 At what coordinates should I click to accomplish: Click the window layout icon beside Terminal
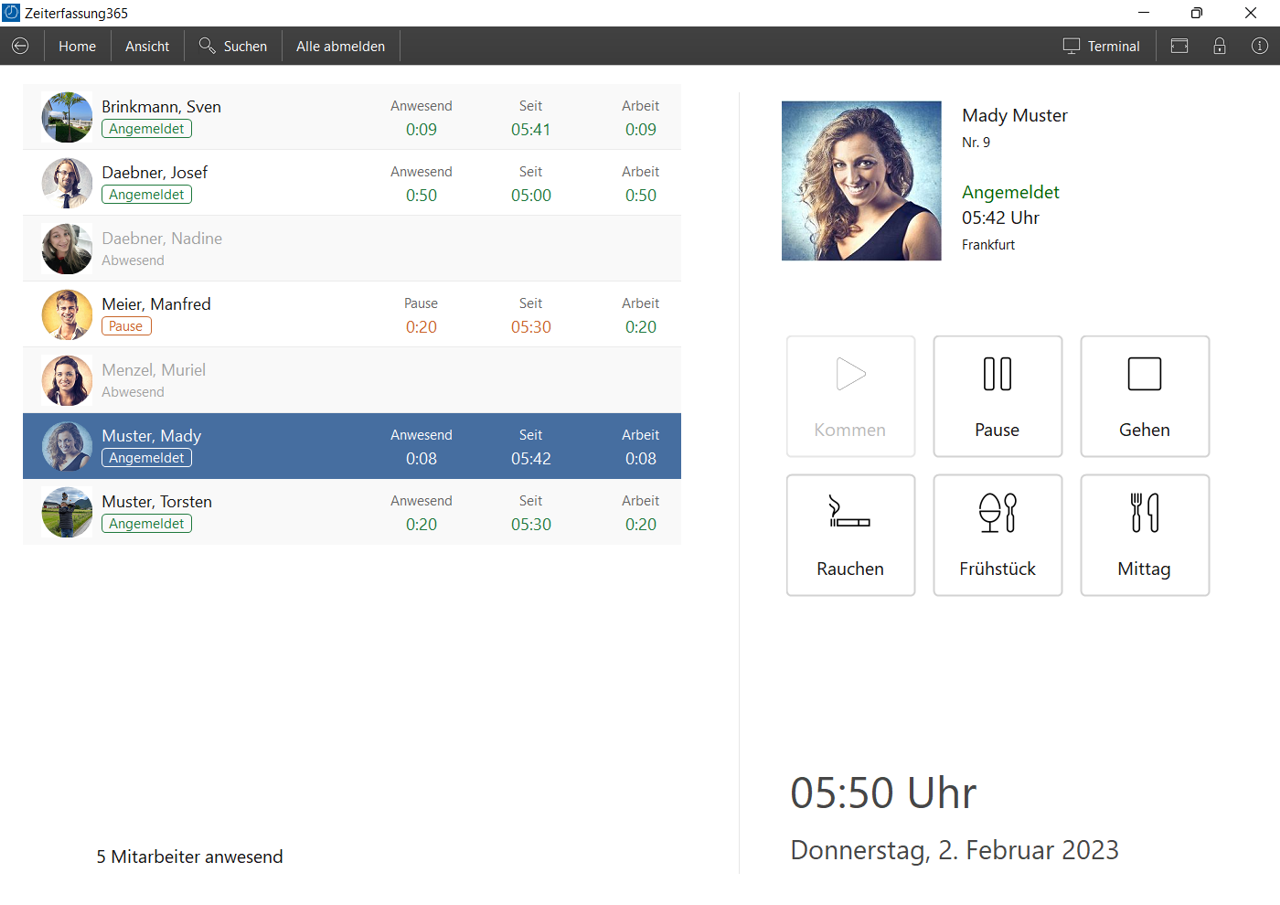[1179, 46]
